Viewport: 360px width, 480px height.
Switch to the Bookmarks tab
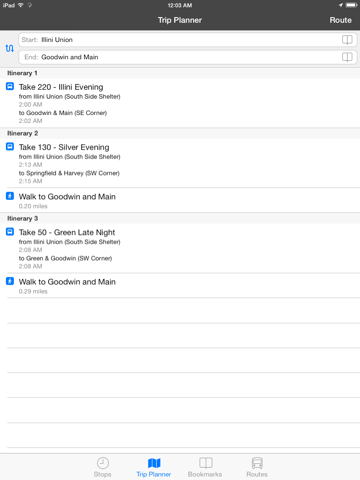pos(205,467)
